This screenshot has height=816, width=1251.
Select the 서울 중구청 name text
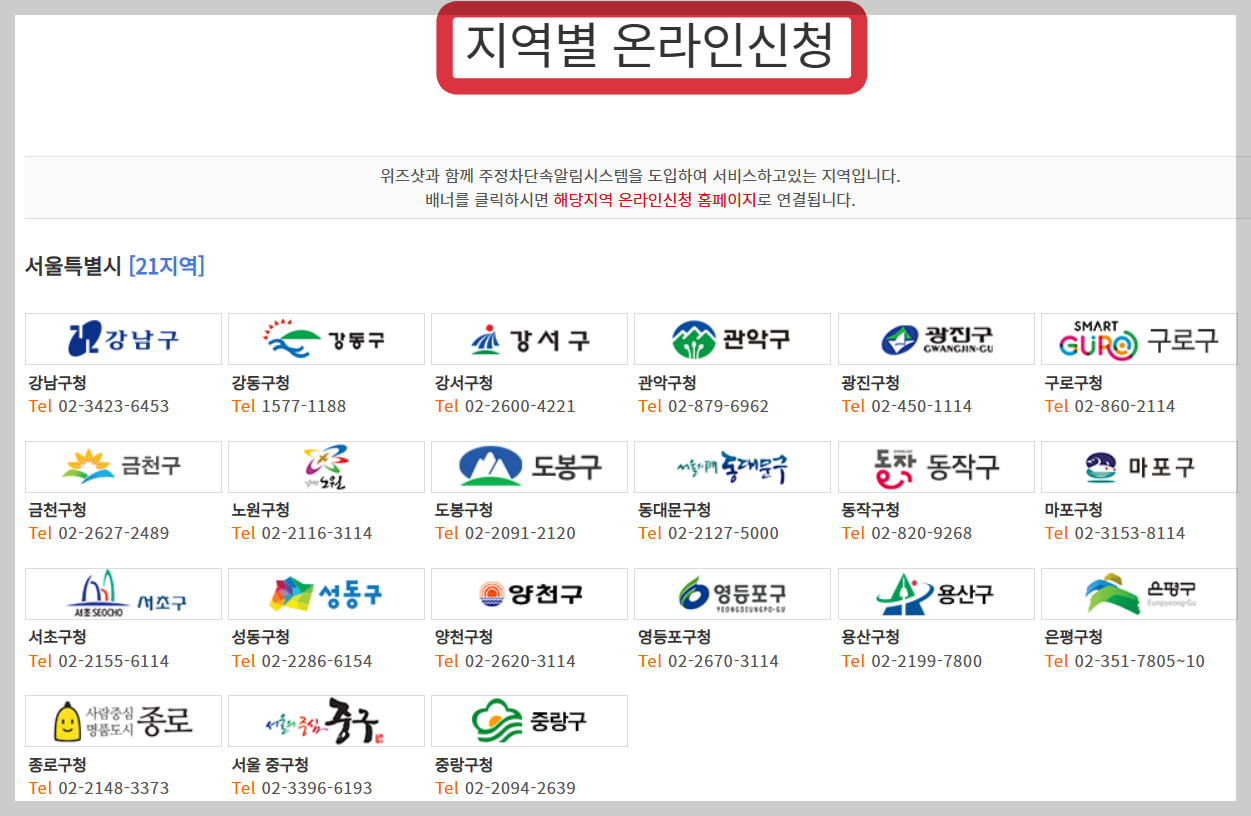(x=271, y=765)
